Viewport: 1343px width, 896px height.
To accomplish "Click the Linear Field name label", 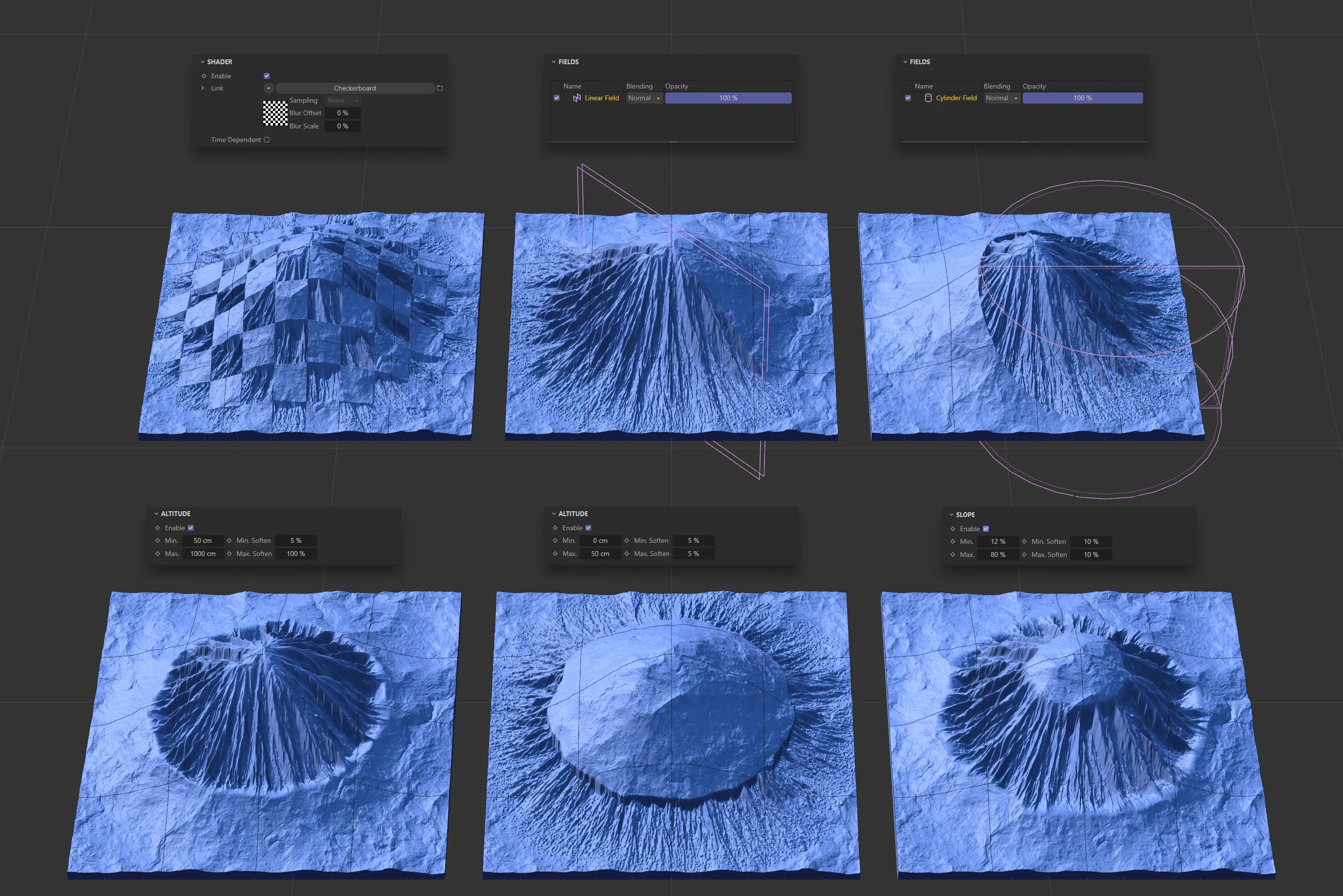I will tap(601, 98).
